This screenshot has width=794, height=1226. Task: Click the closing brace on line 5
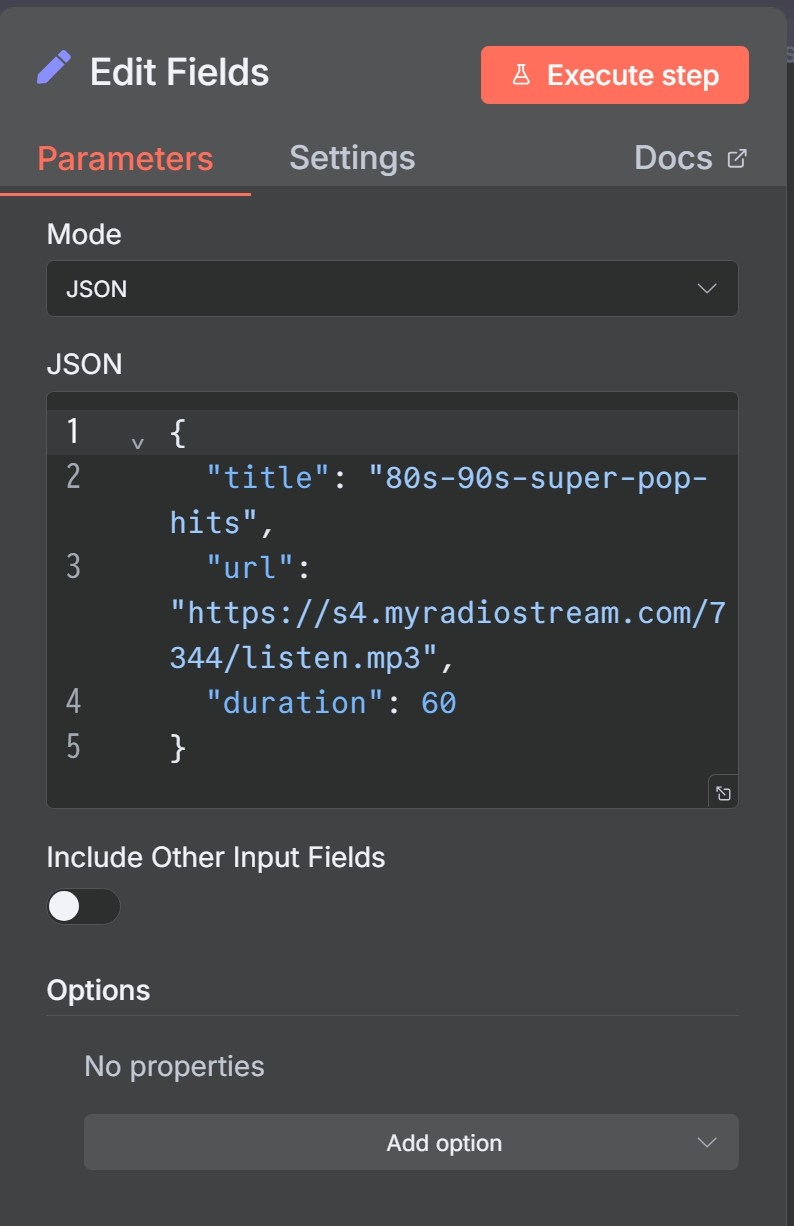click(178, 747)
